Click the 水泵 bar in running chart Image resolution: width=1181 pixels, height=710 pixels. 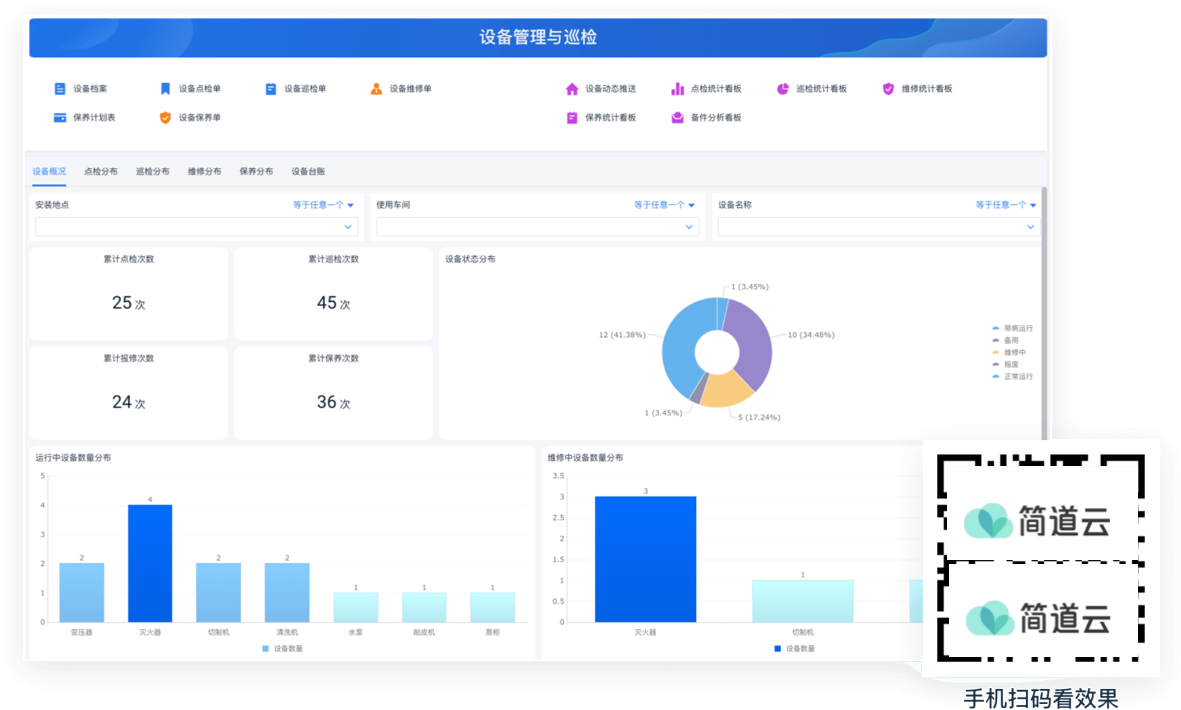356,607
